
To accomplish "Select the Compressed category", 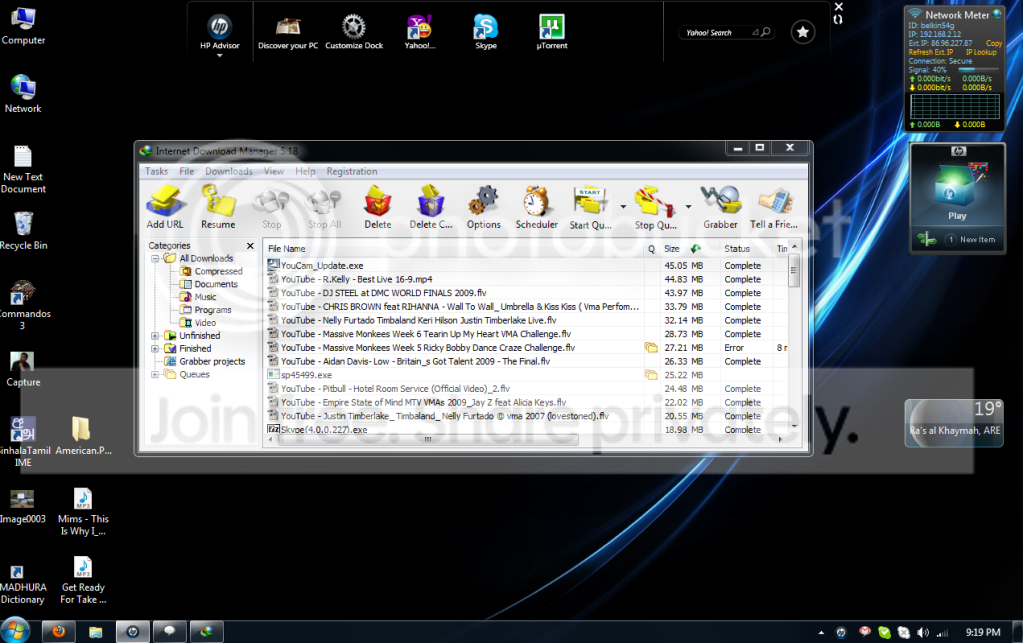I will [218, 271].
